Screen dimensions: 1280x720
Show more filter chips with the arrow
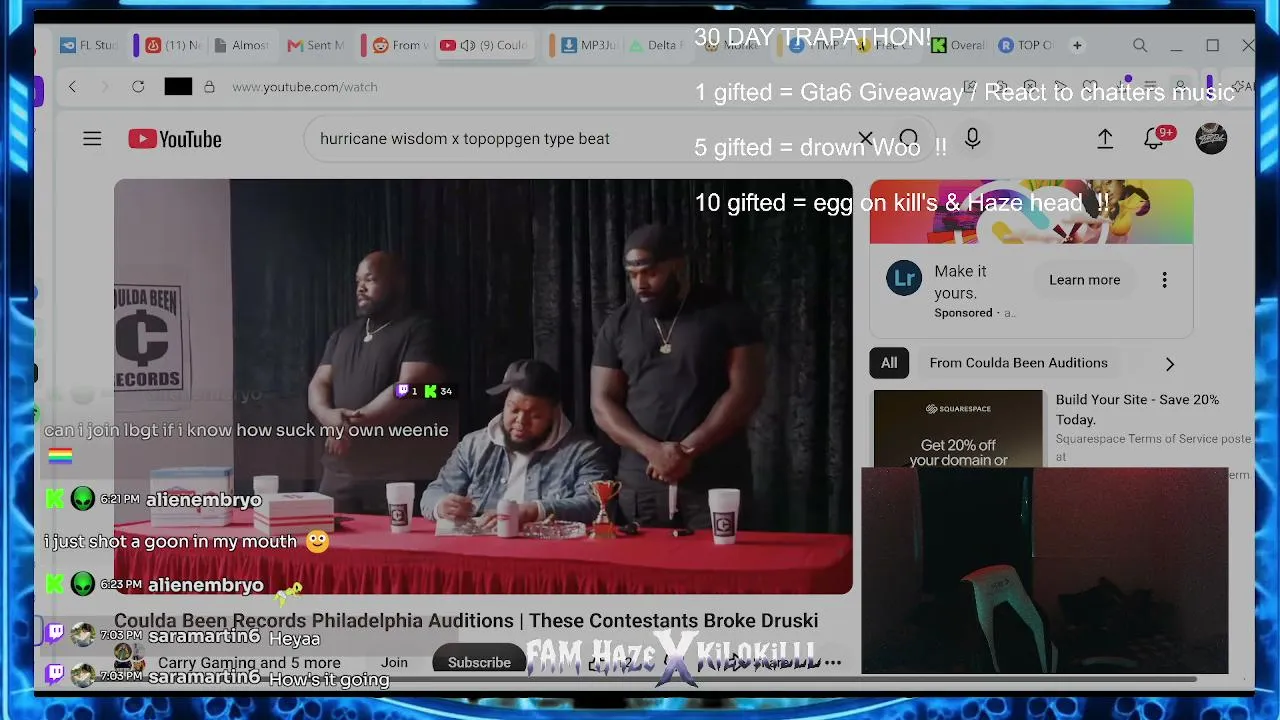pyautogui.click(x=1170, y=364)
